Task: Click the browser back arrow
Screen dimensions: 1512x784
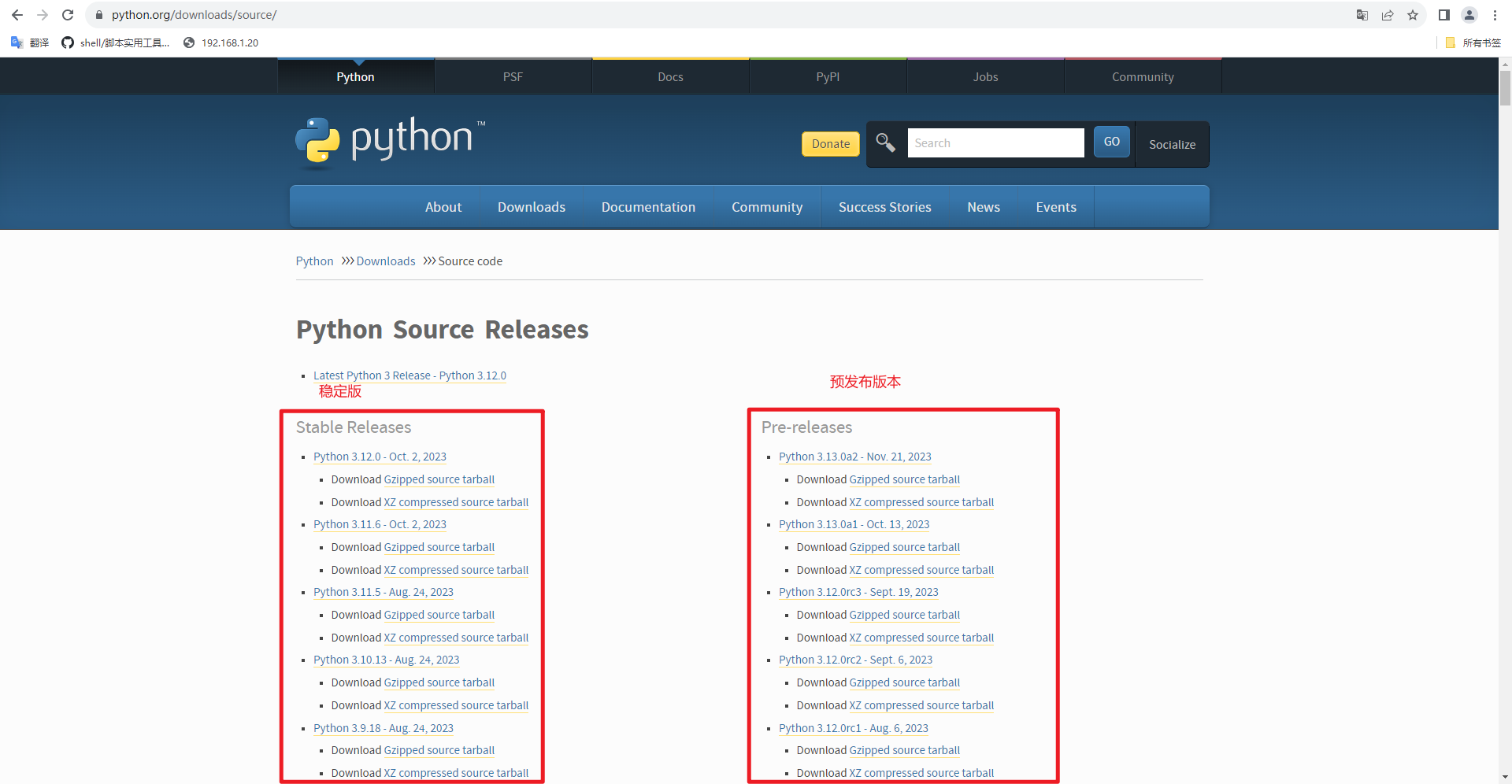Action: click(17, 15)
